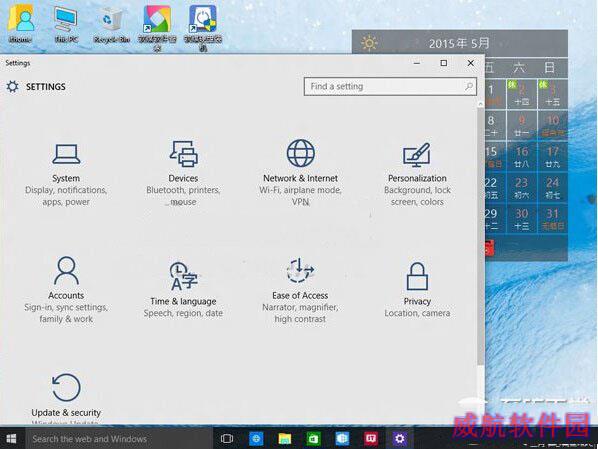Open the browser globe icon on taskbar
The image size is (598, 449).
(256, 439)
